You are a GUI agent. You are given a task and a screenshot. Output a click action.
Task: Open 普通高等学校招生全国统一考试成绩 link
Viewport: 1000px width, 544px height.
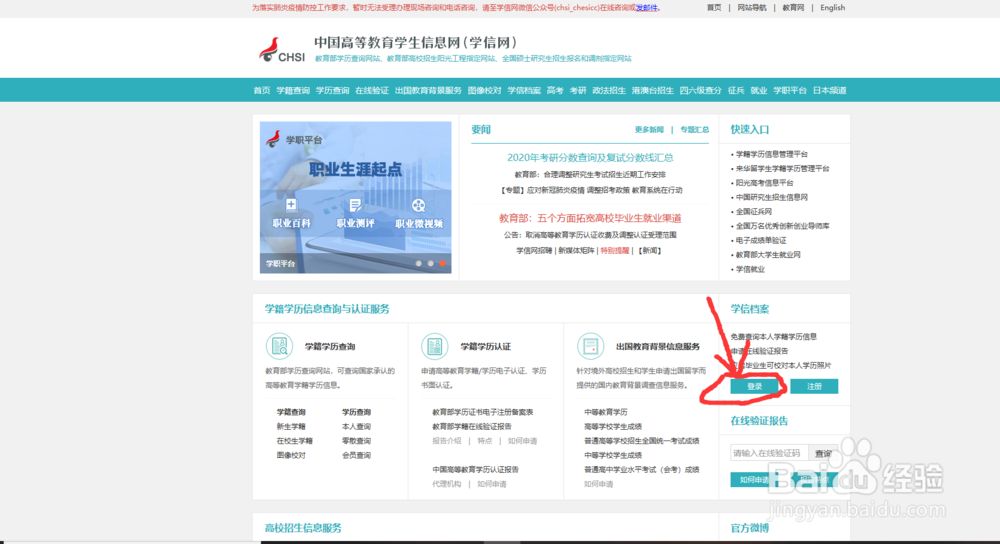tap(642, 441)
